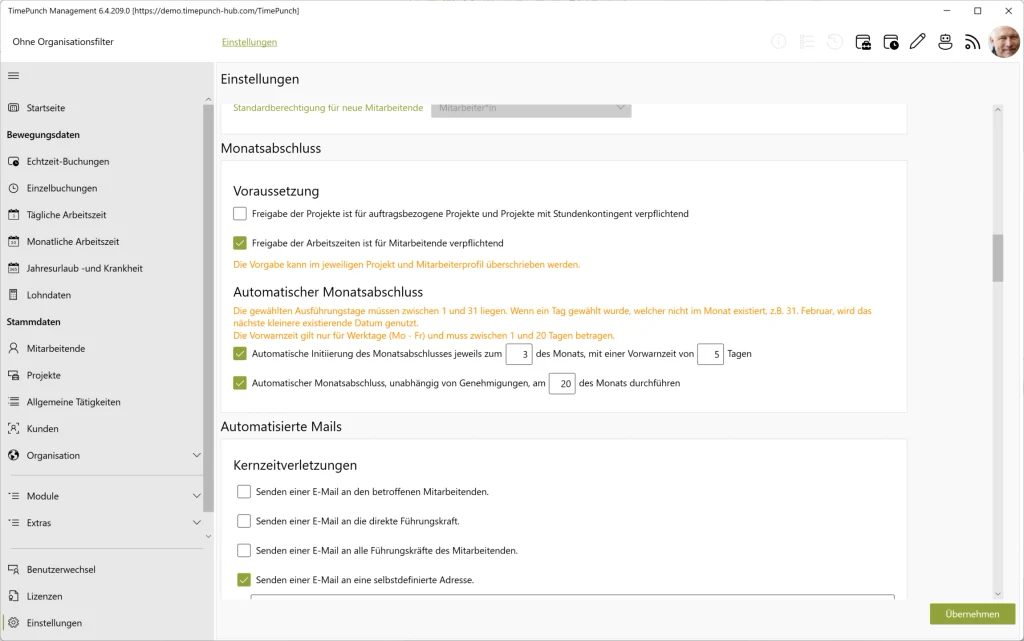Open the calendar with briefcase toolbar icon

863,42
